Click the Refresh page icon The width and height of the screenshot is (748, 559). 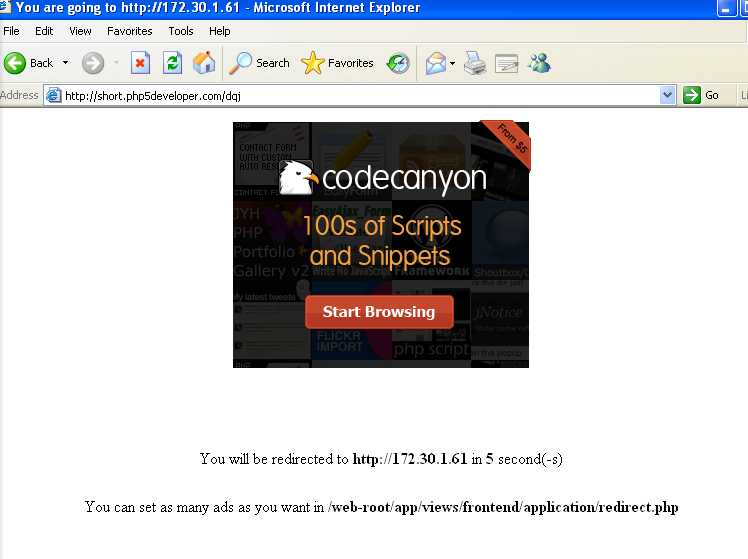point(172,63)
